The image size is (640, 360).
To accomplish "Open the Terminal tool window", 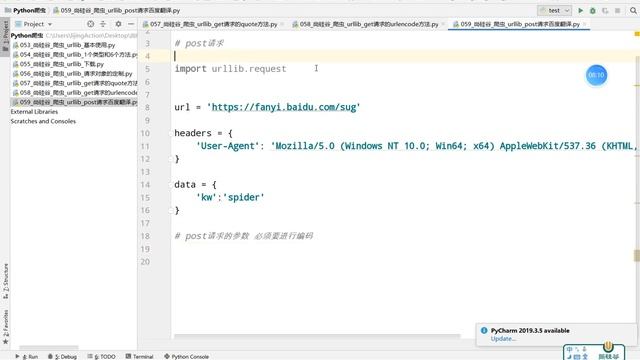I will click(x=139, y=356).
